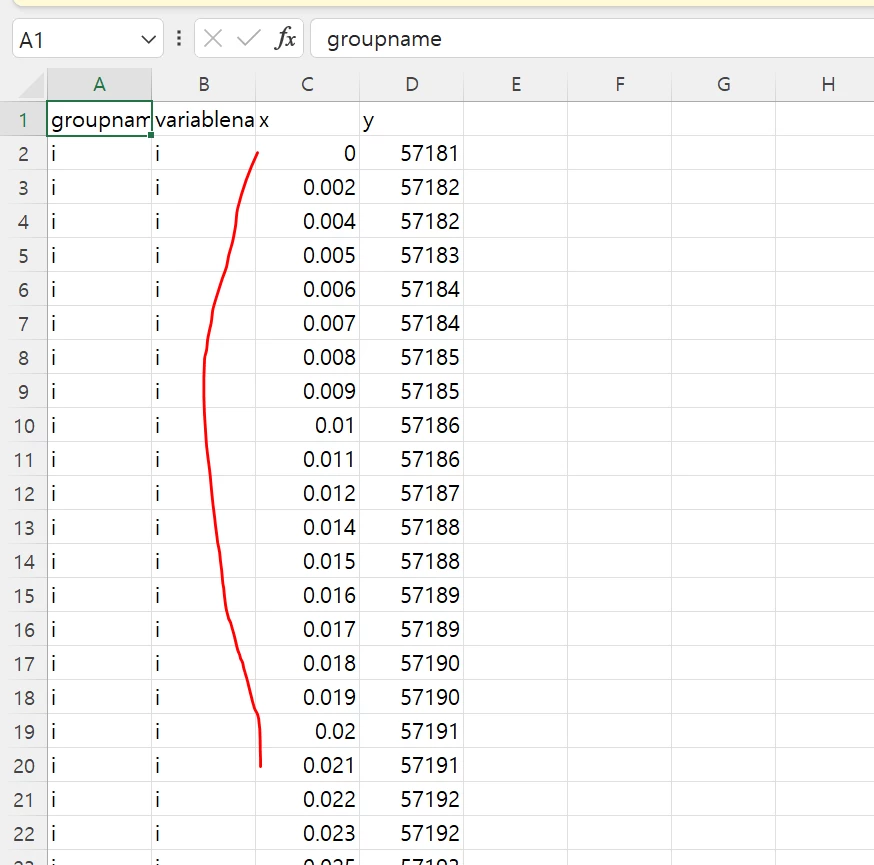The height and width of the screenshot is (865, 874).
Task: Click empty cell F10
Action: pos(619,425)
